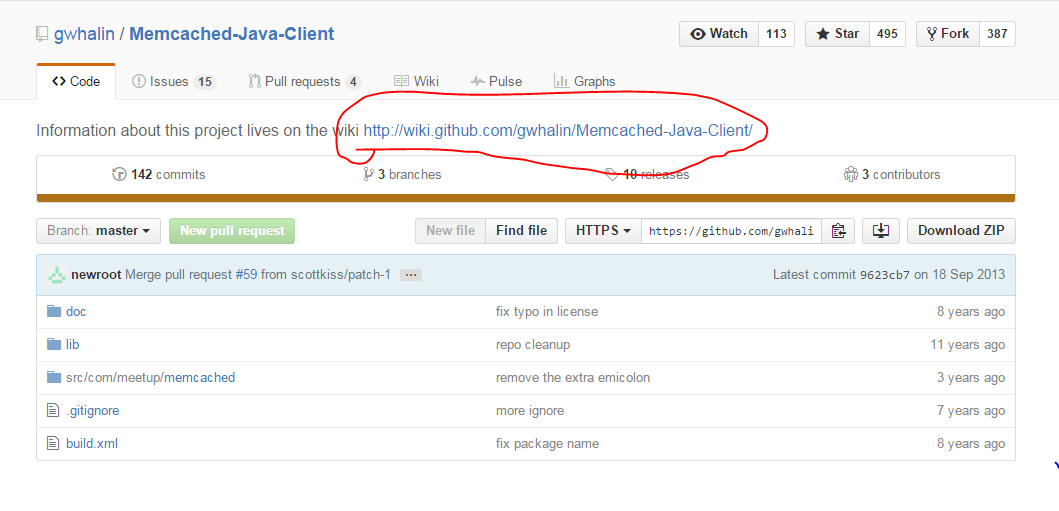1059x511 pixels.
Task: Open the "repo cleanup" commit message
Action: click(533, 345)
